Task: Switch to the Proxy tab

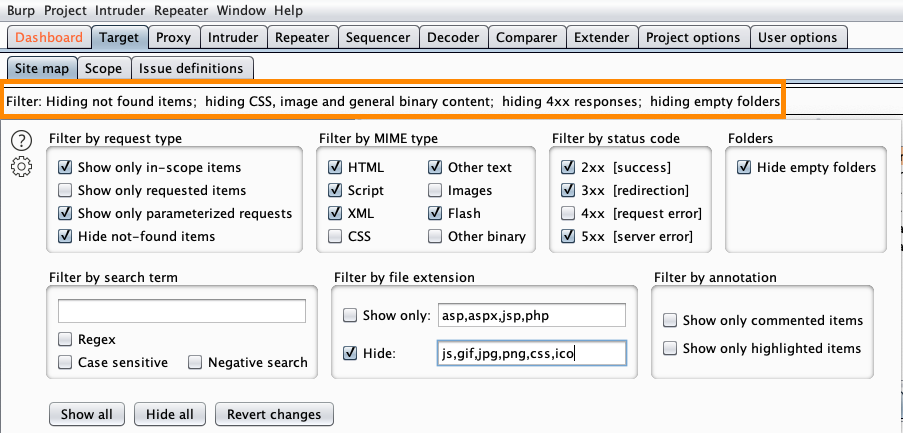Action: pyautogui.click(x=173, y=38)
